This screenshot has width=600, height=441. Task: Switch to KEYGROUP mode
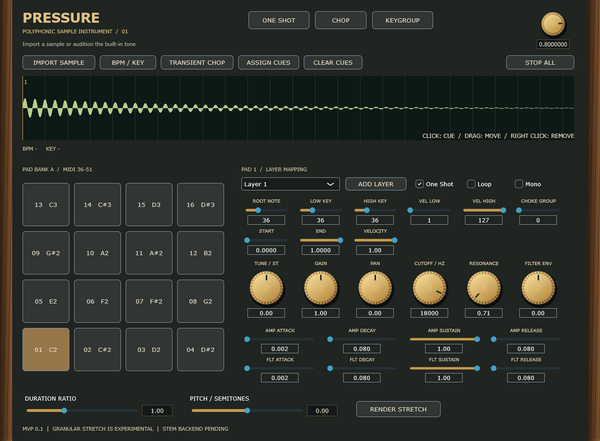403,20
